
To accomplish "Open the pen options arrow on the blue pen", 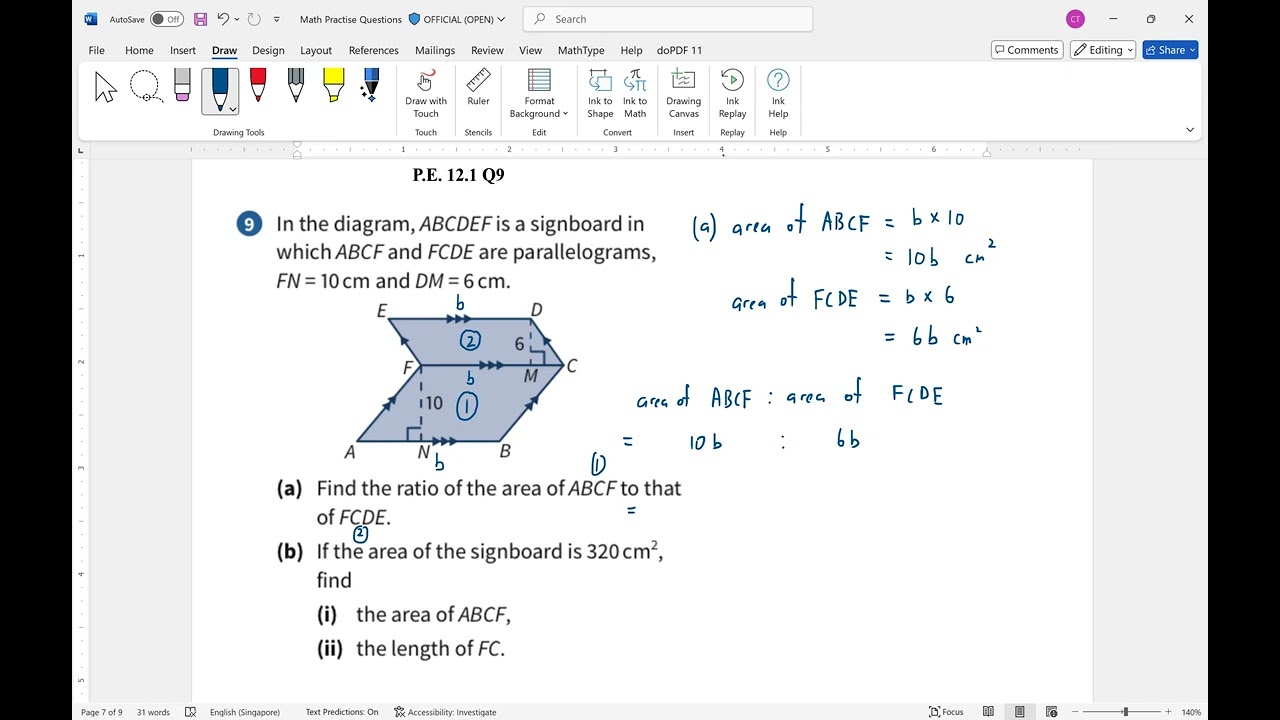I will [232, 108].
